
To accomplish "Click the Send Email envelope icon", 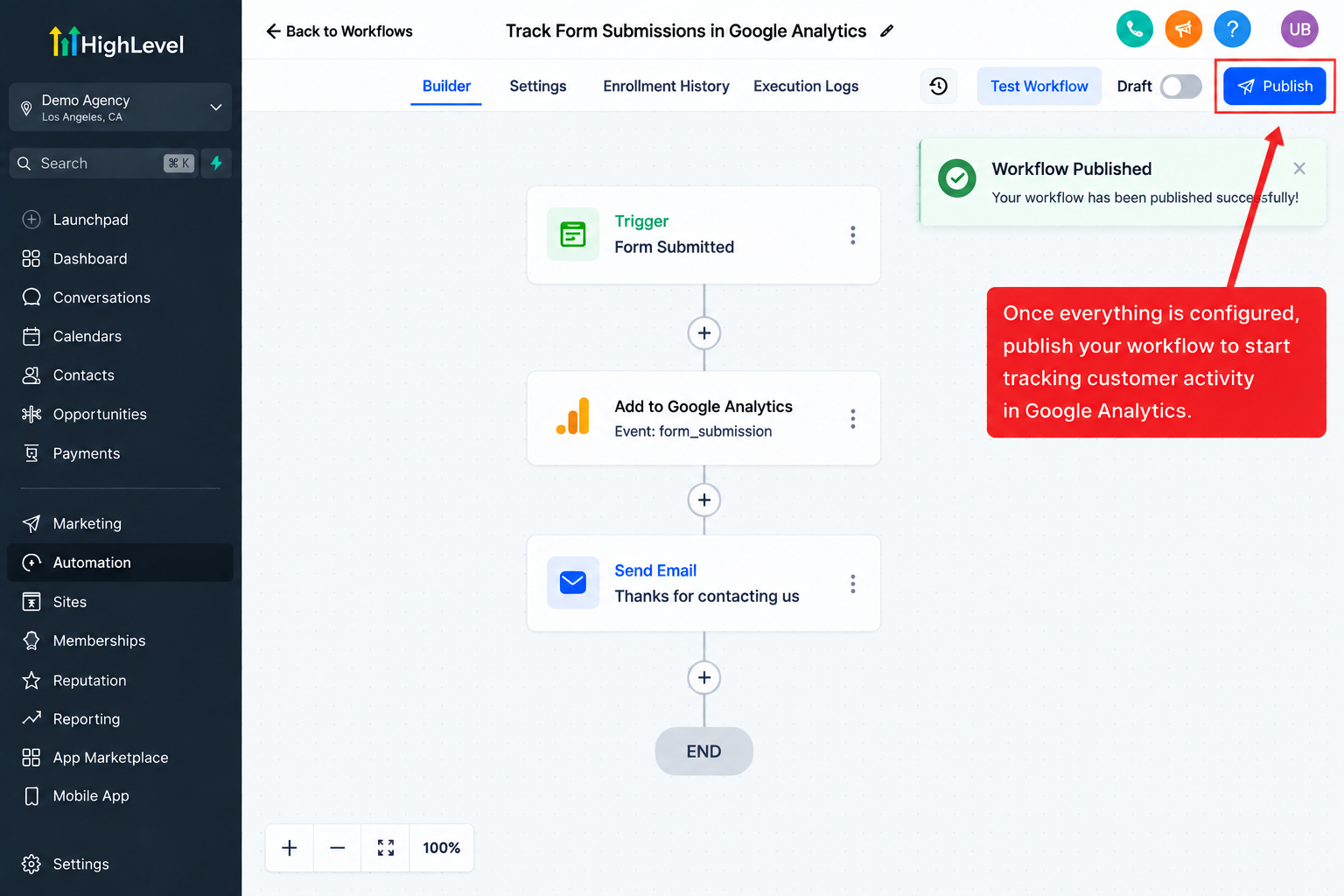I will tap(573, 582).
